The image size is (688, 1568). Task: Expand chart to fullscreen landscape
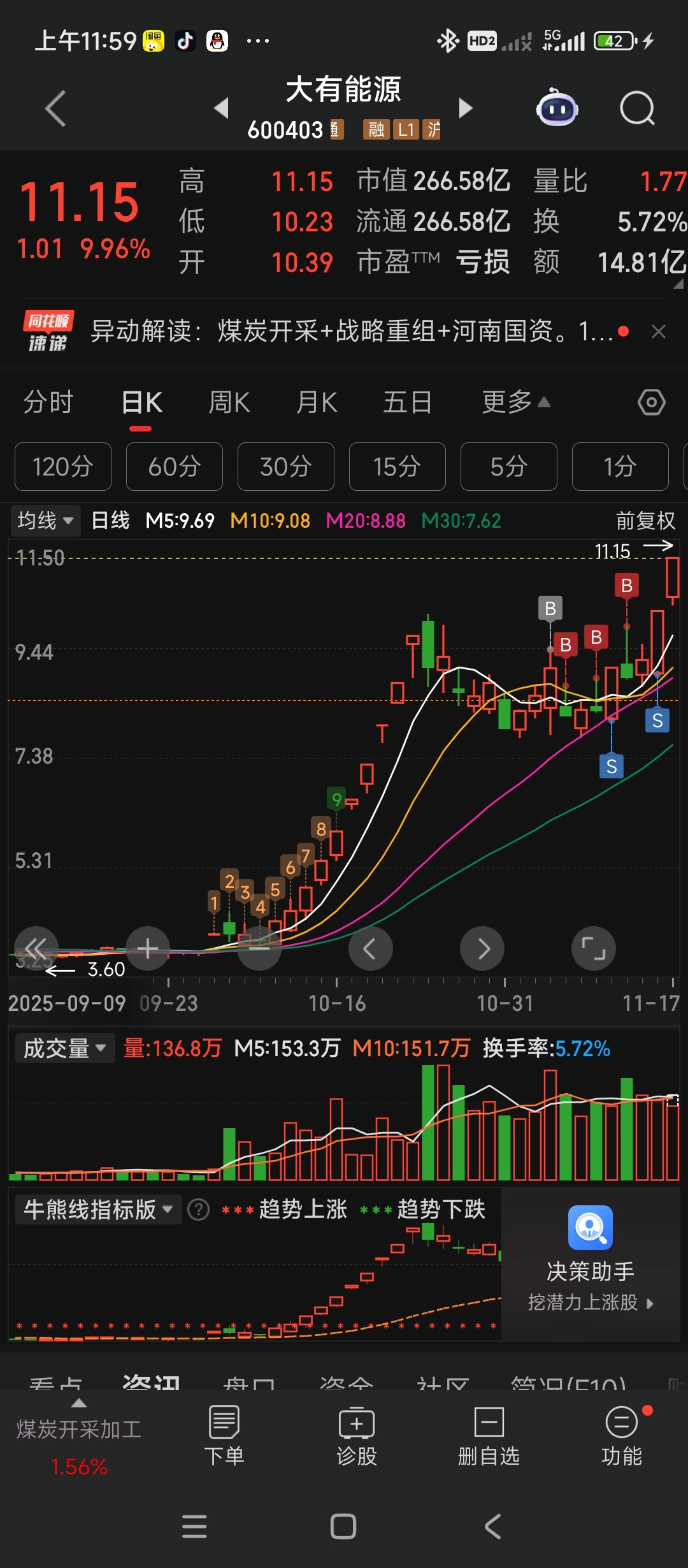594,948
